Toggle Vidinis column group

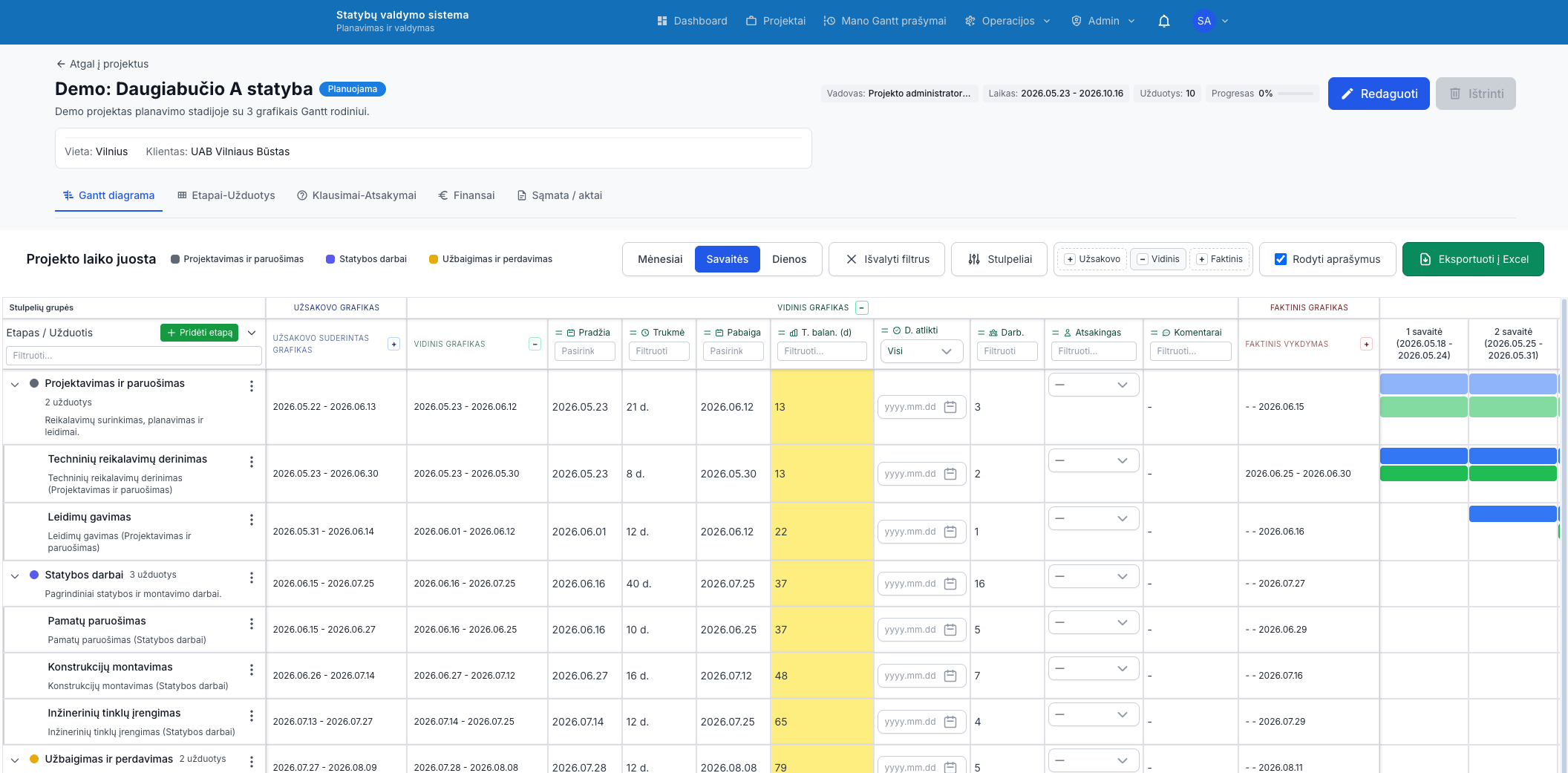[1158, 259]
